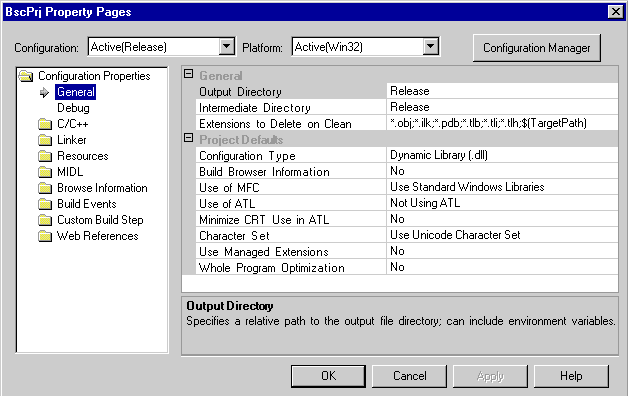Click the Configuration Properties open folder icon

pyautogui.click(x=26, y=76)
